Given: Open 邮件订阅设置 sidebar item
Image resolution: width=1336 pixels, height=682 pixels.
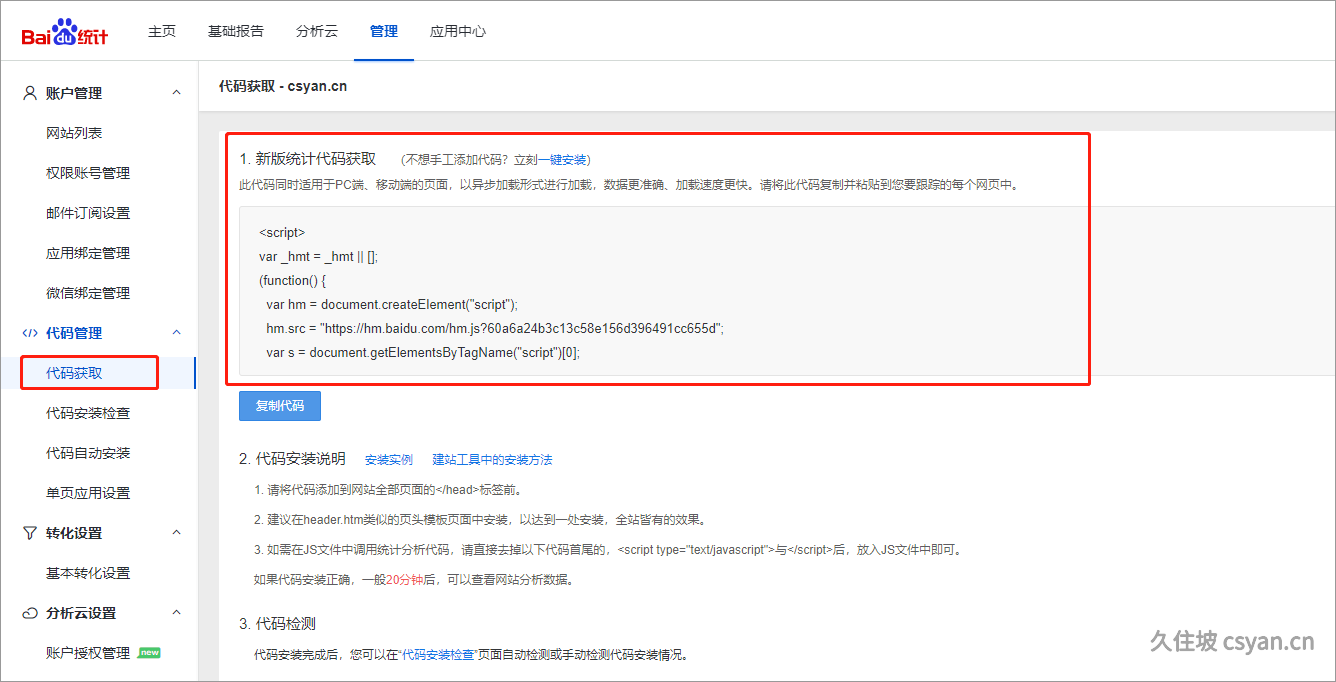Looking at the screenshot, I should click(x=88, y=213).
